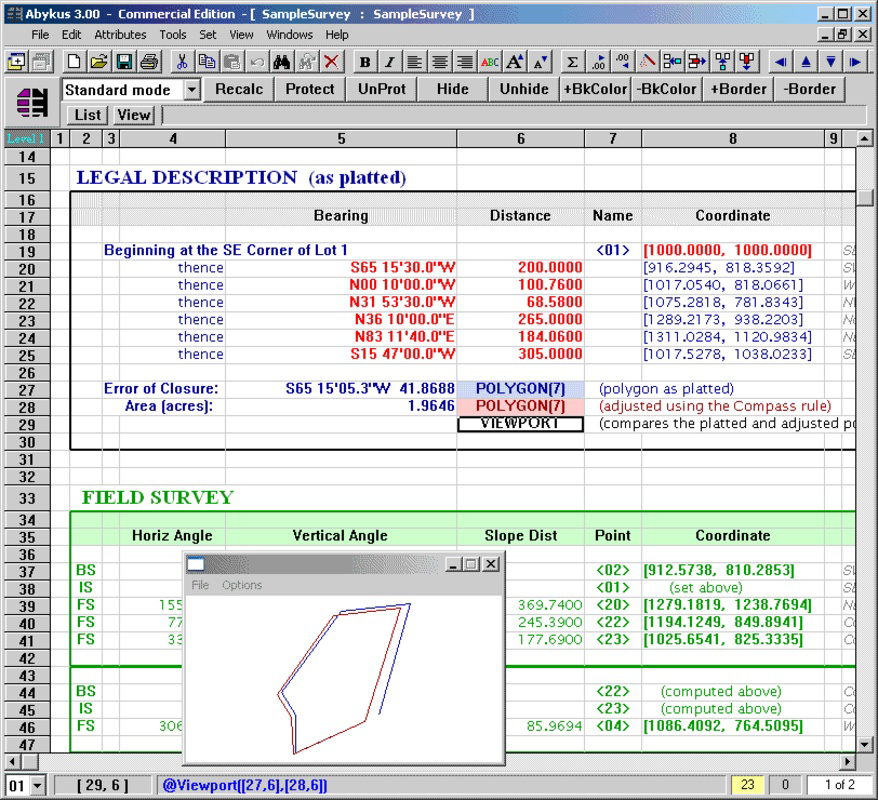The height and width of the screenshot is (800, 878).
Task: Increase font size with large A icon
Action: click(x=515, y=62)
